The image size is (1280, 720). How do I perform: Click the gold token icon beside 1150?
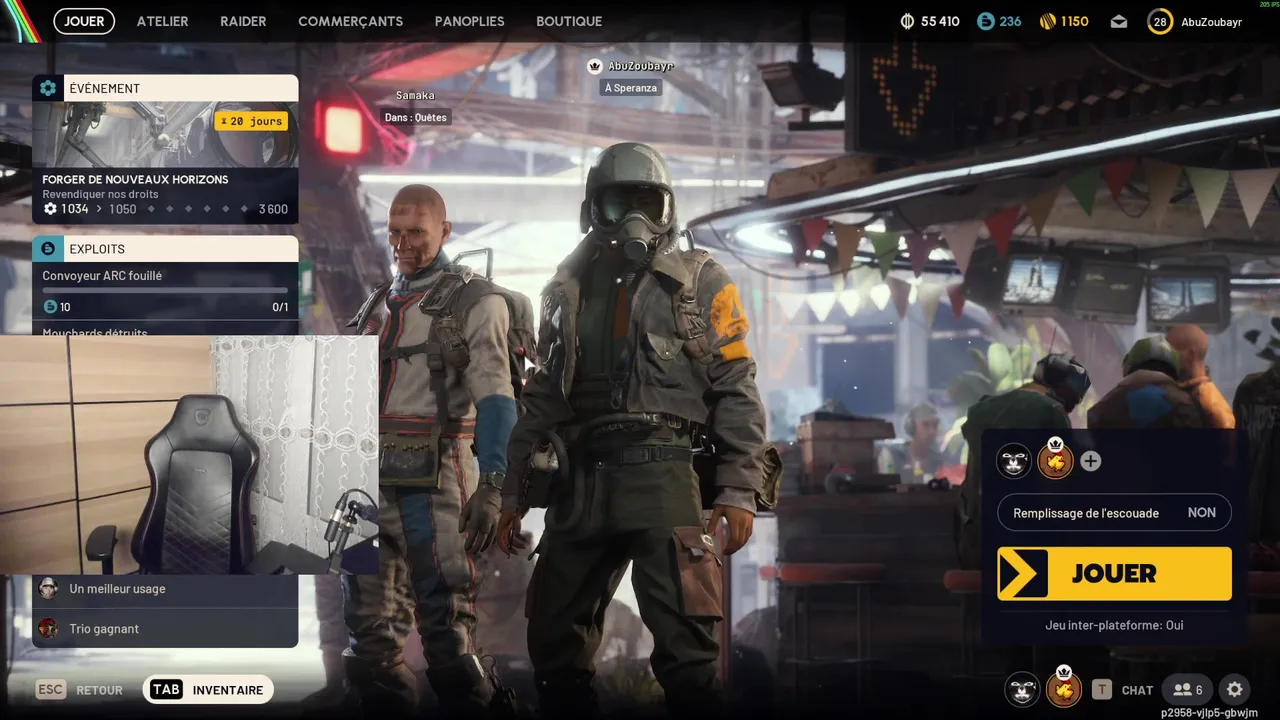1048,21
